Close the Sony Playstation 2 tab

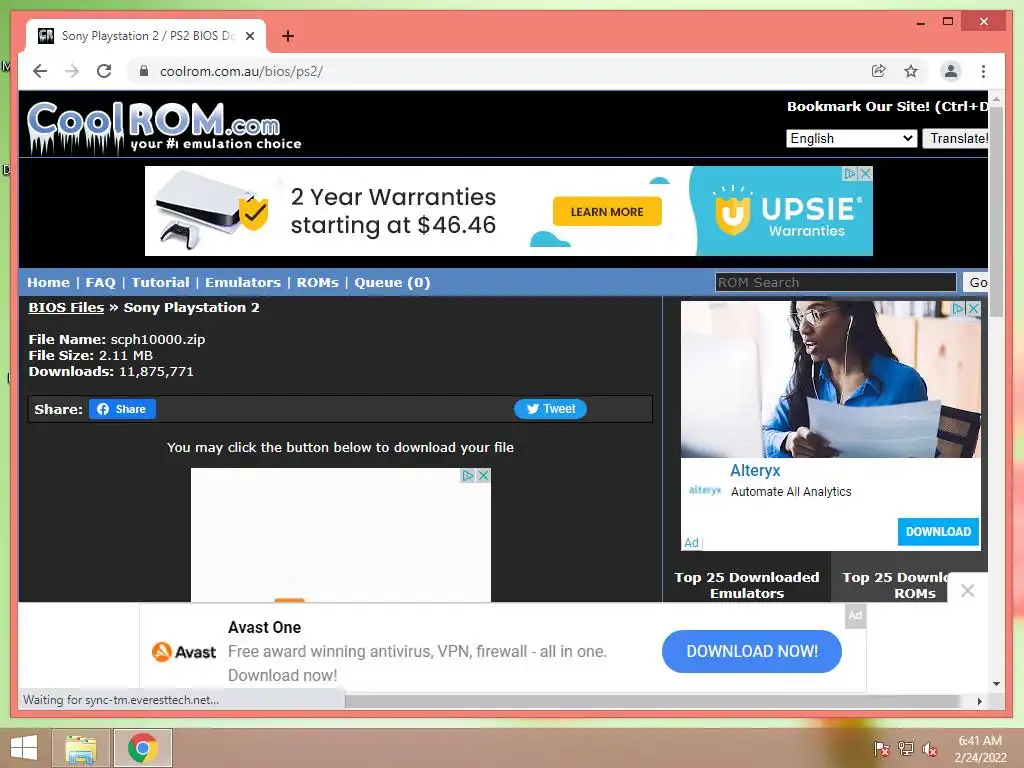249,36
